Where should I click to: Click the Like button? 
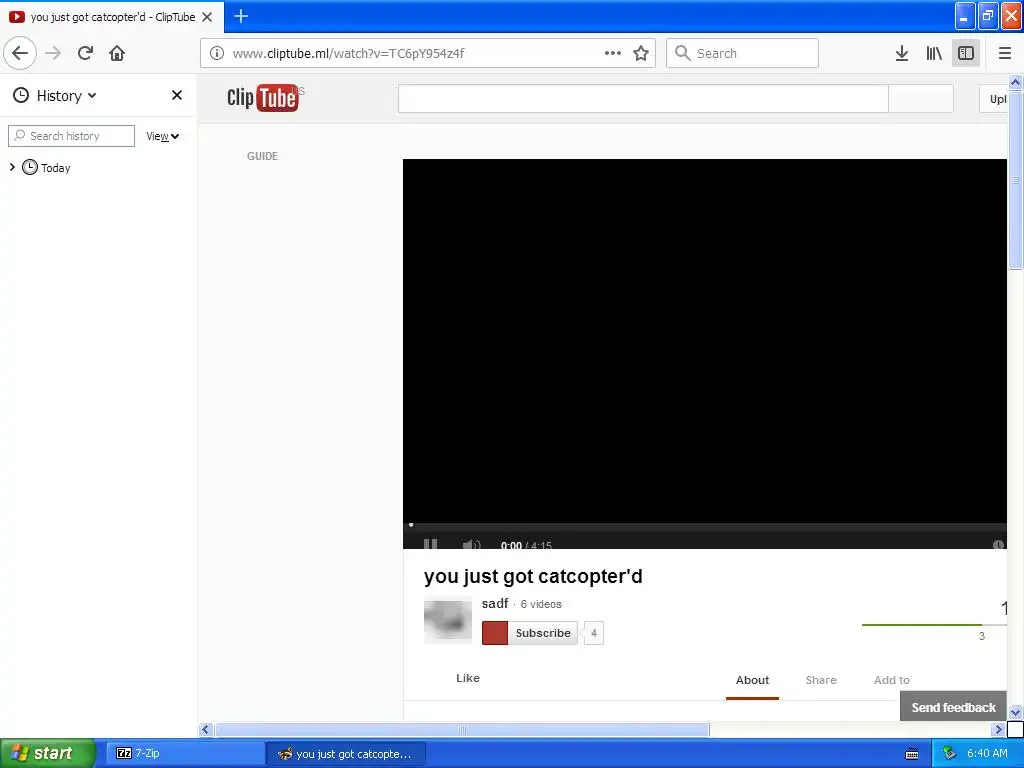[468, 678]
